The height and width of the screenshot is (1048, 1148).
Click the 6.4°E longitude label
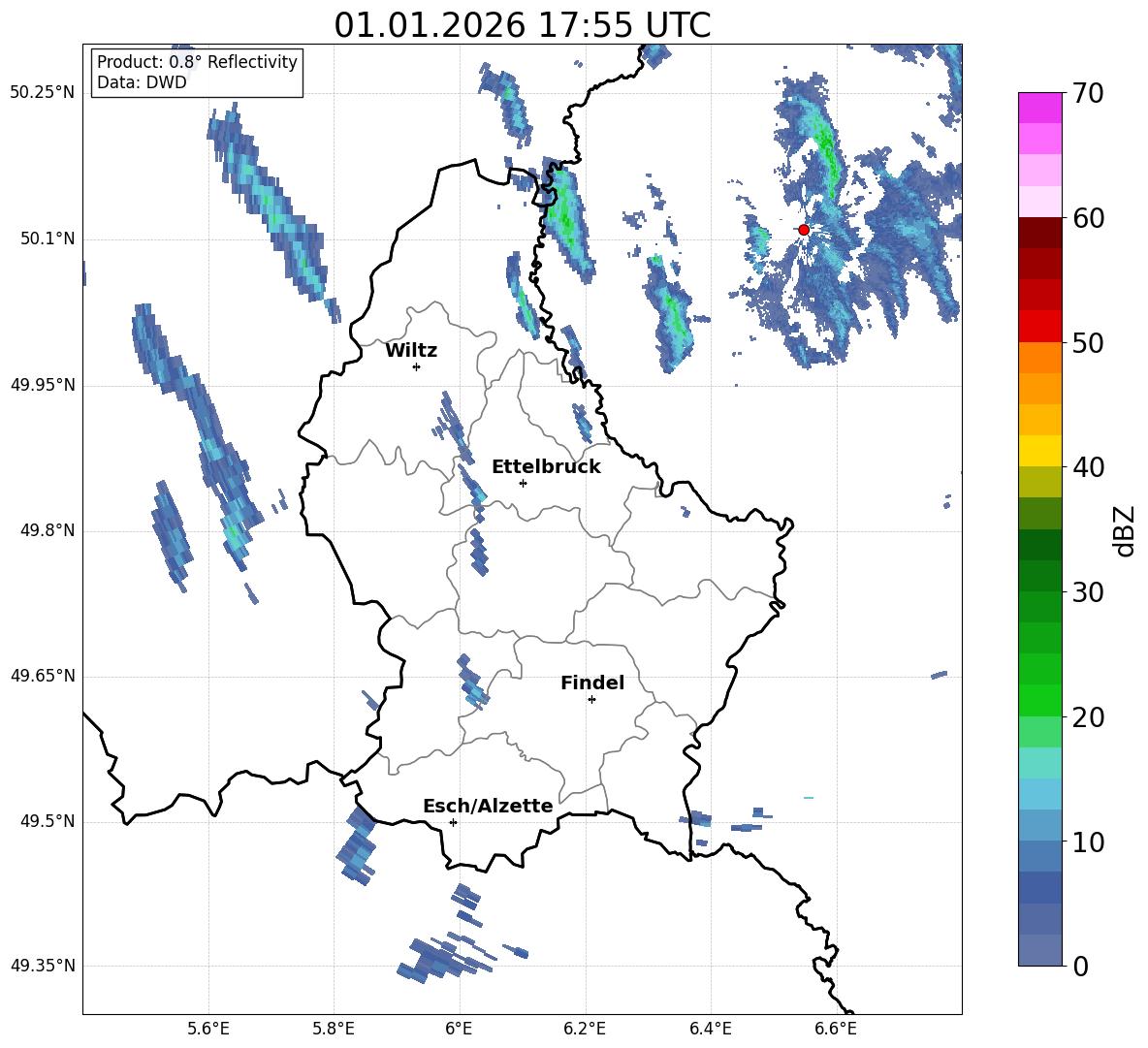(710, 1029)
